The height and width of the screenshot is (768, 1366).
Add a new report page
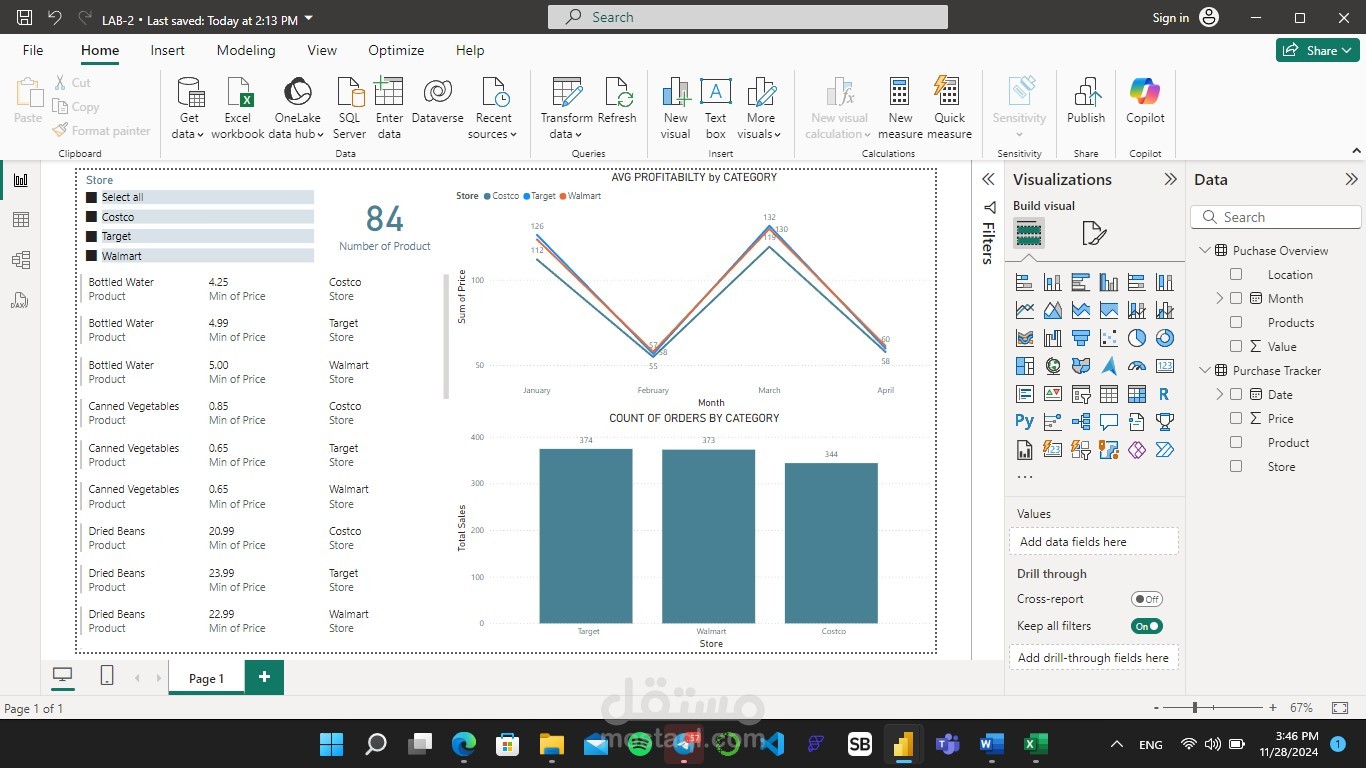coord(264,677)
